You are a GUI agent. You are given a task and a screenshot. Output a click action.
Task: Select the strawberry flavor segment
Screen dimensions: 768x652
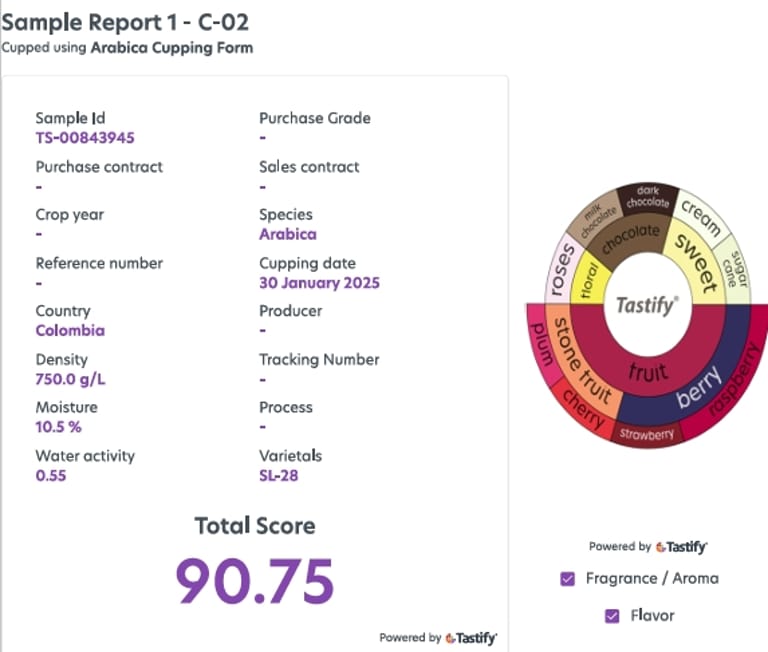pyautogui.click(x=647, y=435)
